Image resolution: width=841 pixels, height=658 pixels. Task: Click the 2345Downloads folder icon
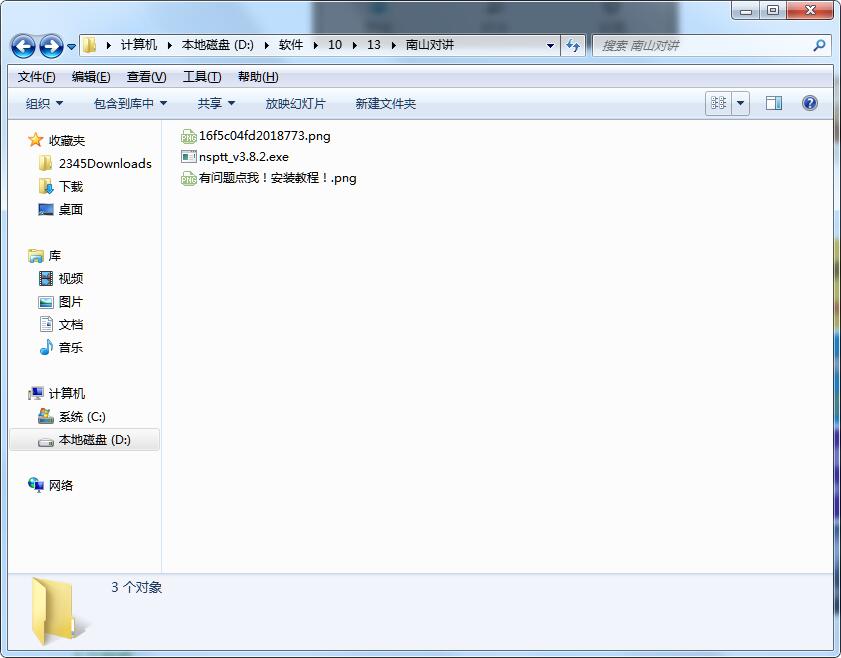click(46, 163)
